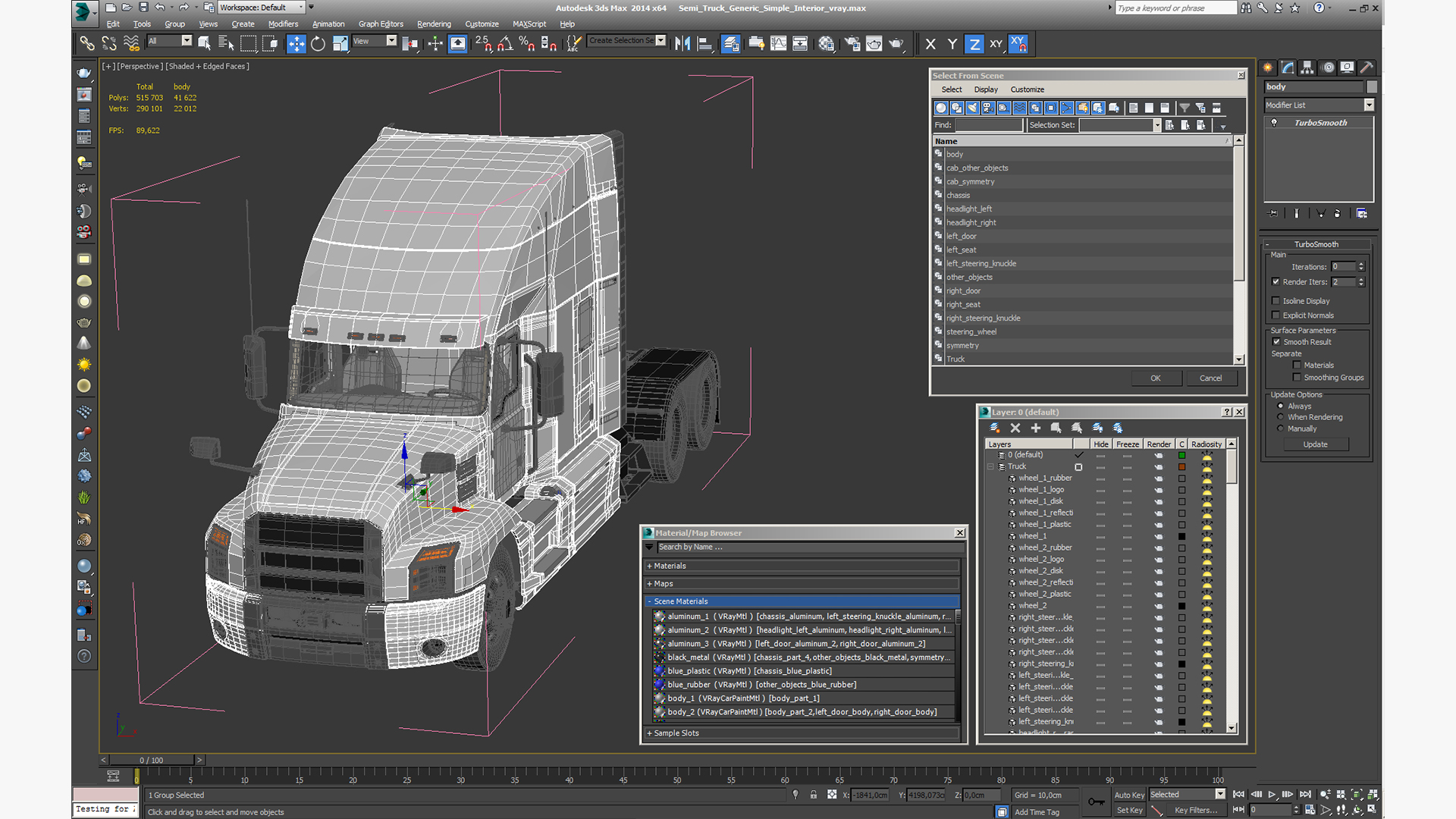This screenshot has height=819, width=1456.
Task: Open the Modify command panel tab
Action: (x=1288, y=67)
